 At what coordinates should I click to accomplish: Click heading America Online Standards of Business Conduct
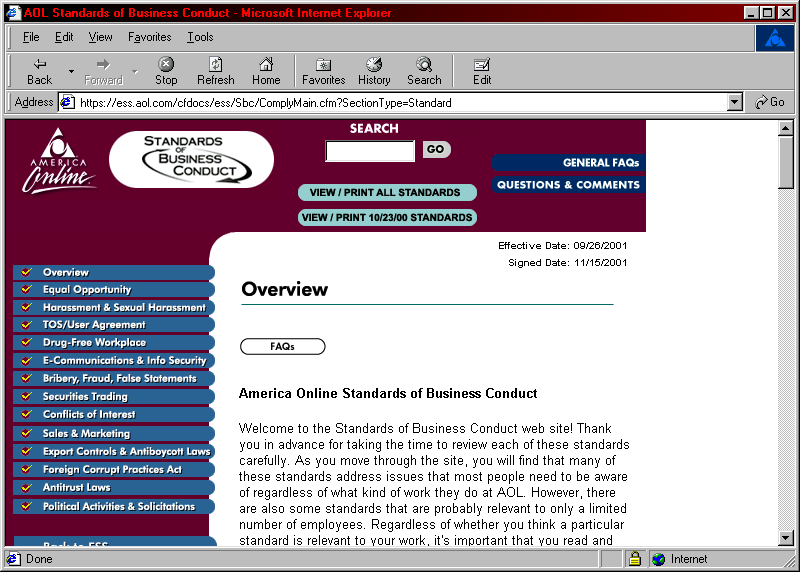click(388, 393)
